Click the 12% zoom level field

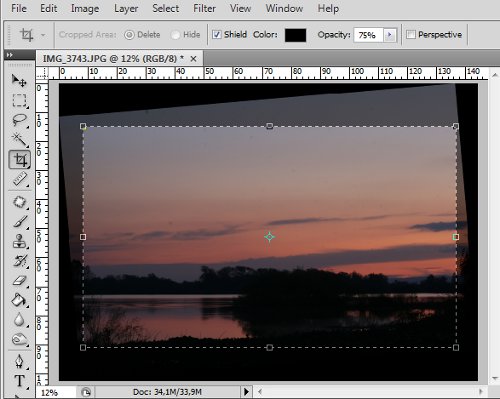click(x=55, y=392)
